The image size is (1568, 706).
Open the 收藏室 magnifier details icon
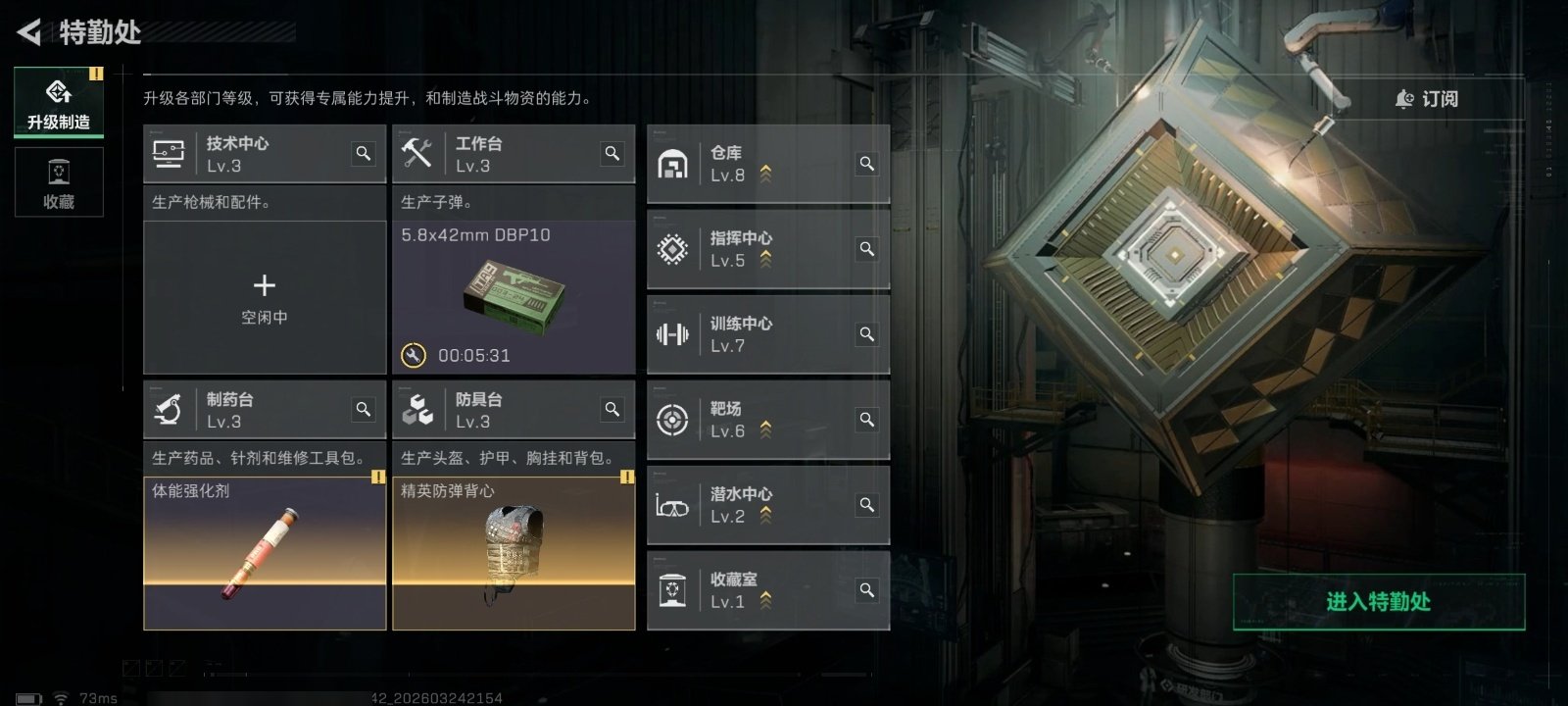[867, 590]
